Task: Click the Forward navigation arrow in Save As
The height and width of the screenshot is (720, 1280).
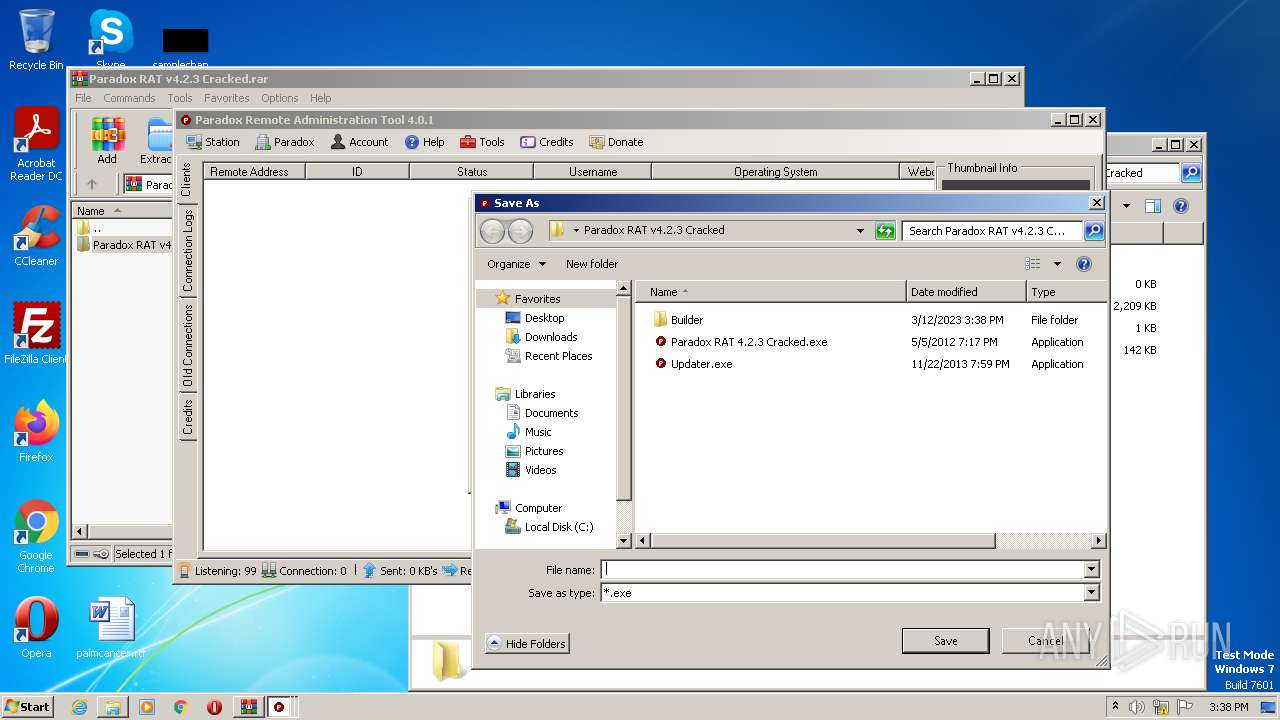Action: coord(520,231)
